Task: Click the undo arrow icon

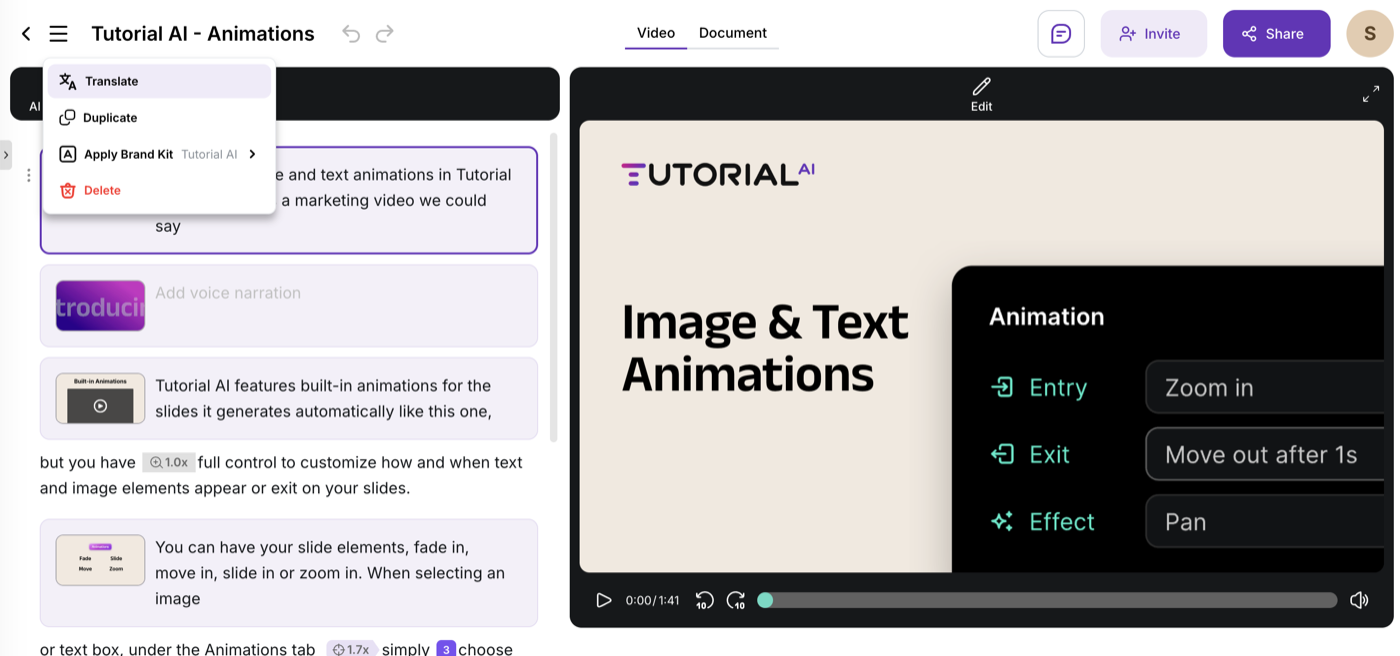Action: pyautogui.click(x=351, y=34)
